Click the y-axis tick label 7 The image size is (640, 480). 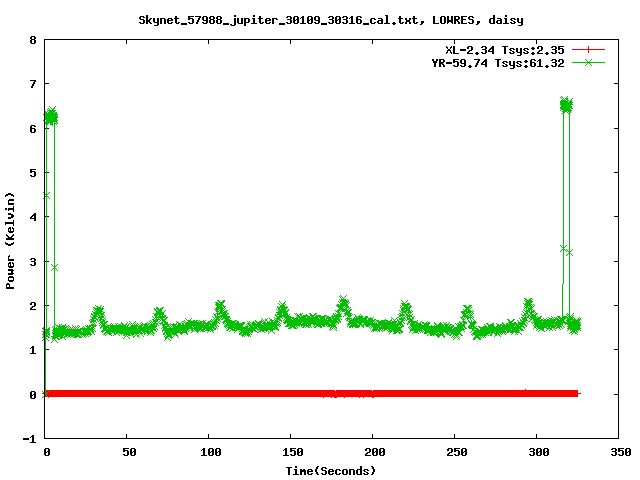[x=33, y=84]
